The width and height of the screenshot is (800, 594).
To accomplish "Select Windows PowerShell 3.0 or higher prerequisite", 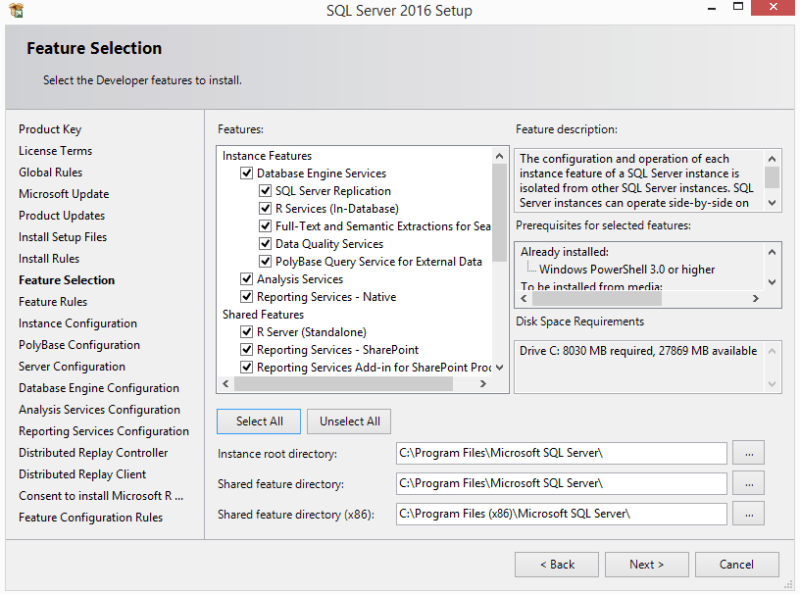I will [x=627, y=269].
